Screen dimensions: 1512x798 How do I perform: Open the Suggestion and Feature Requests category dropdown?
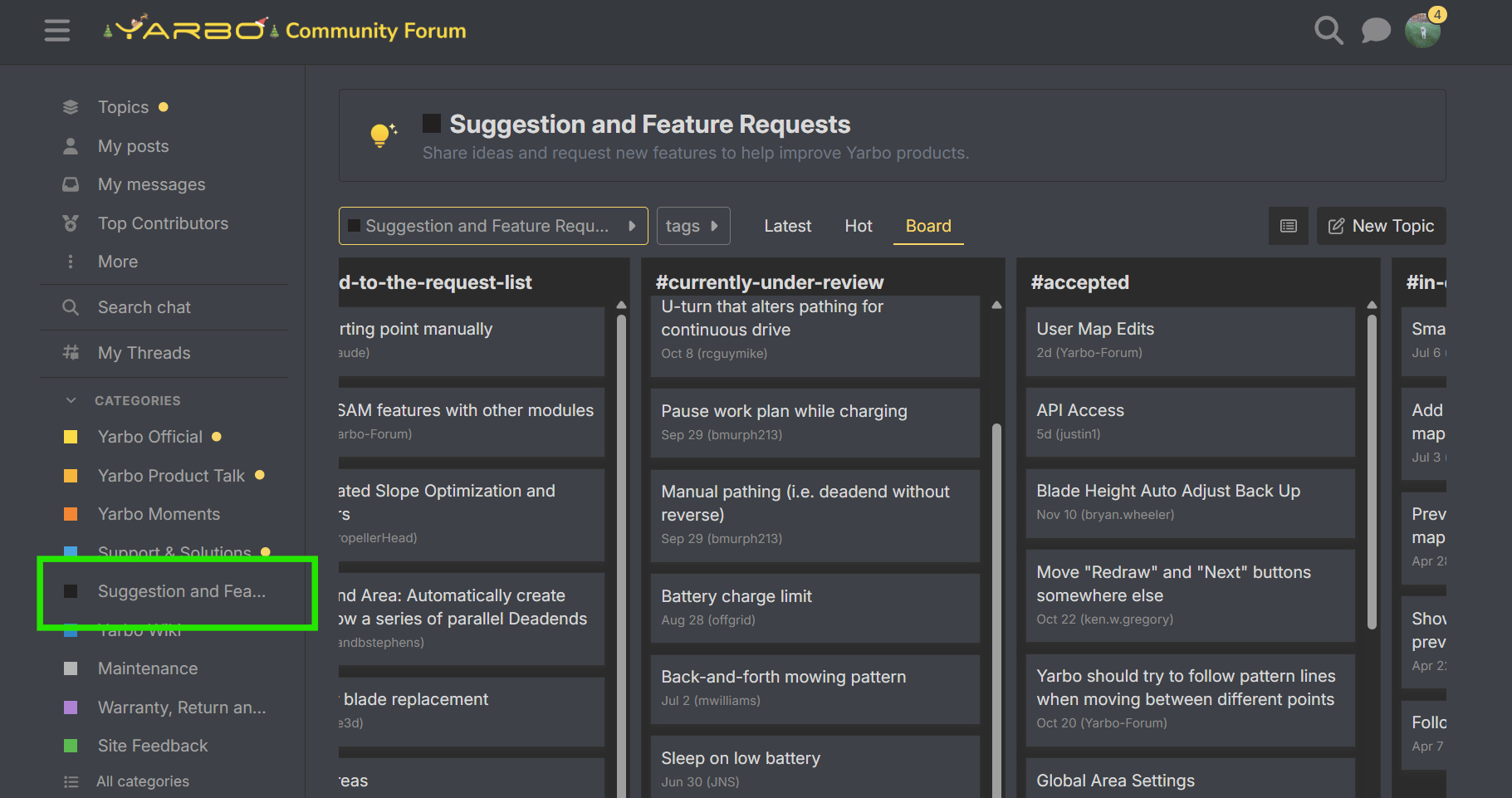click(x=492, y=226)
